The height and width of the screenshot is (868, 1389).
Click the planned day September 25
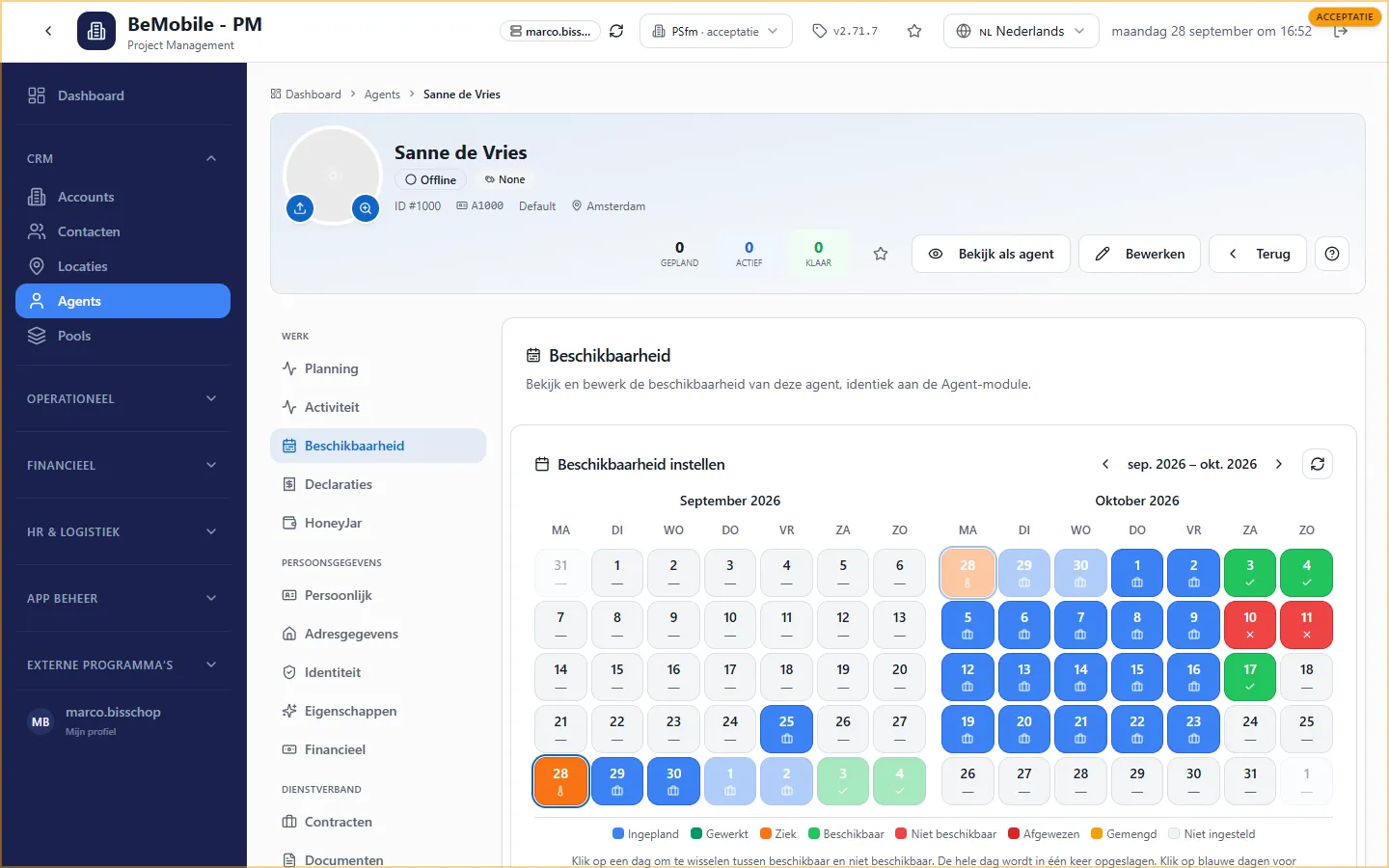[786, 729]
